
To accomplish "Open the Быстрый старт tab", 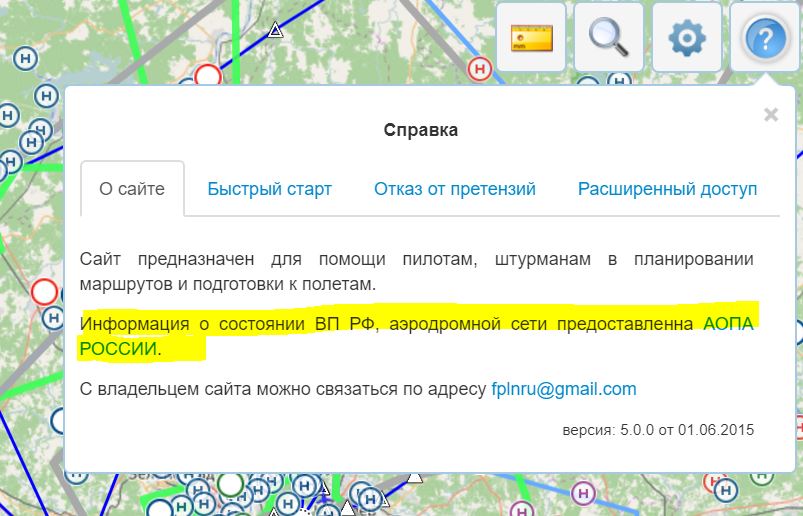I will (x=269, y=189).
